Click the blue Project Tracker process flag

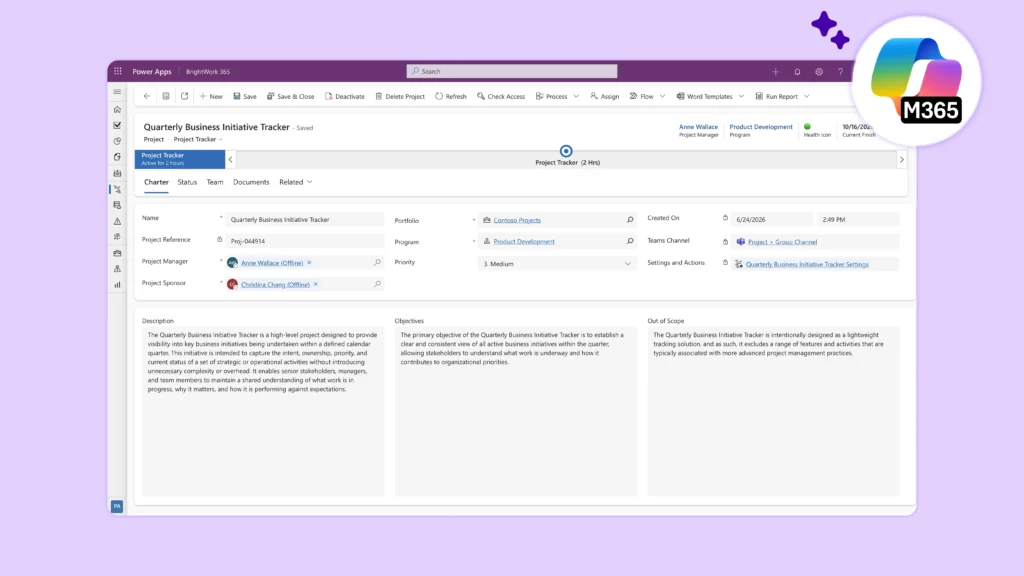pos(180,159)
